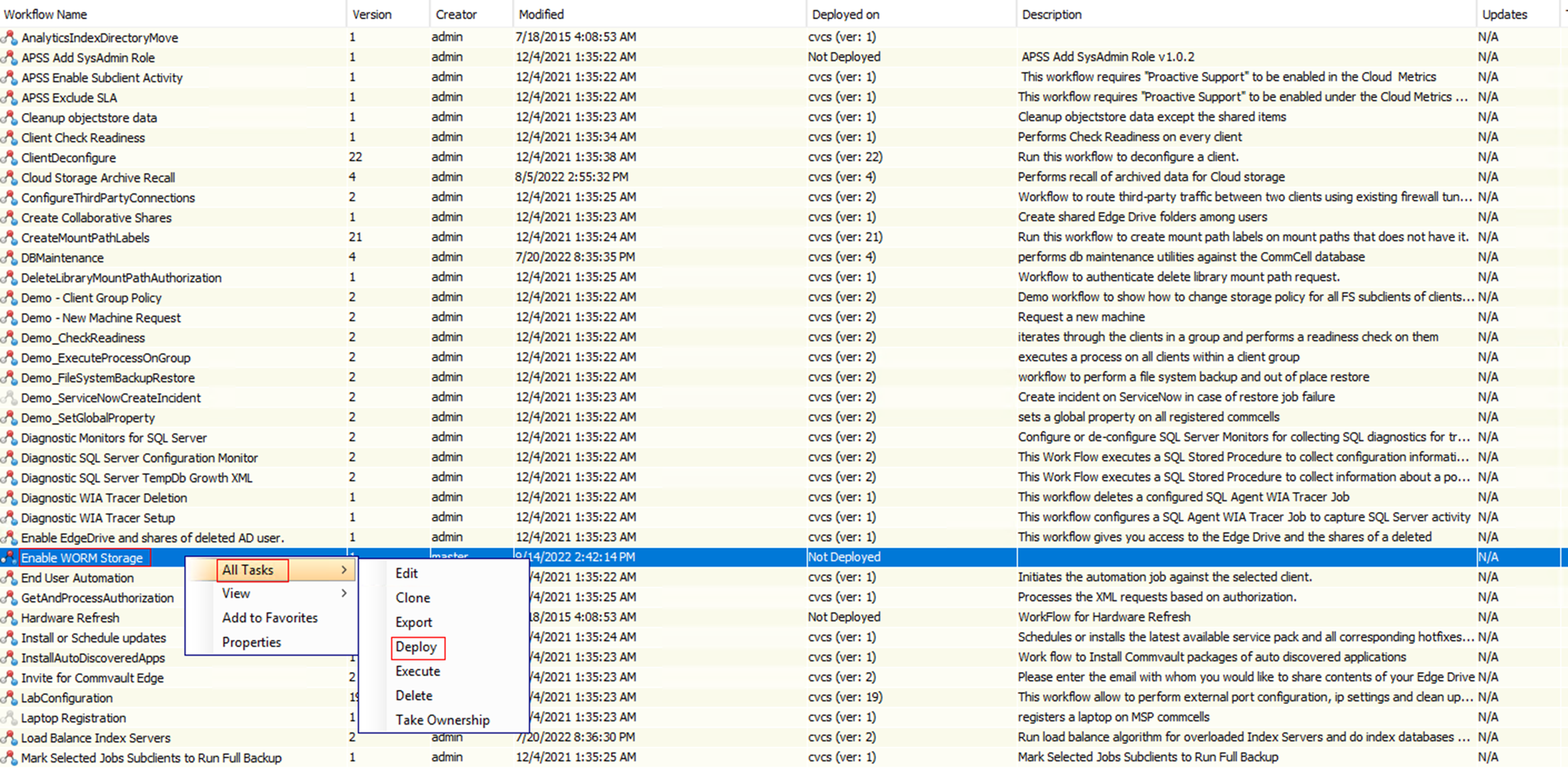This screenshot has height=768, width=1568.
Task: Click workflow icon beside AnalyticsIndexDirectoryMove
Action: (10, 38)
